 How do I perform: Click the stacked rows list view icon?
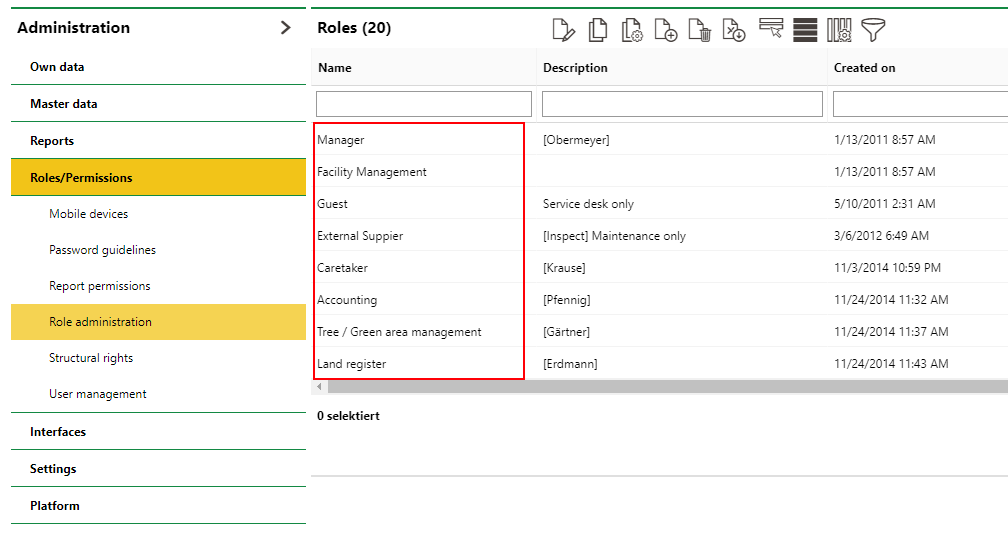[x=805, y=30]
